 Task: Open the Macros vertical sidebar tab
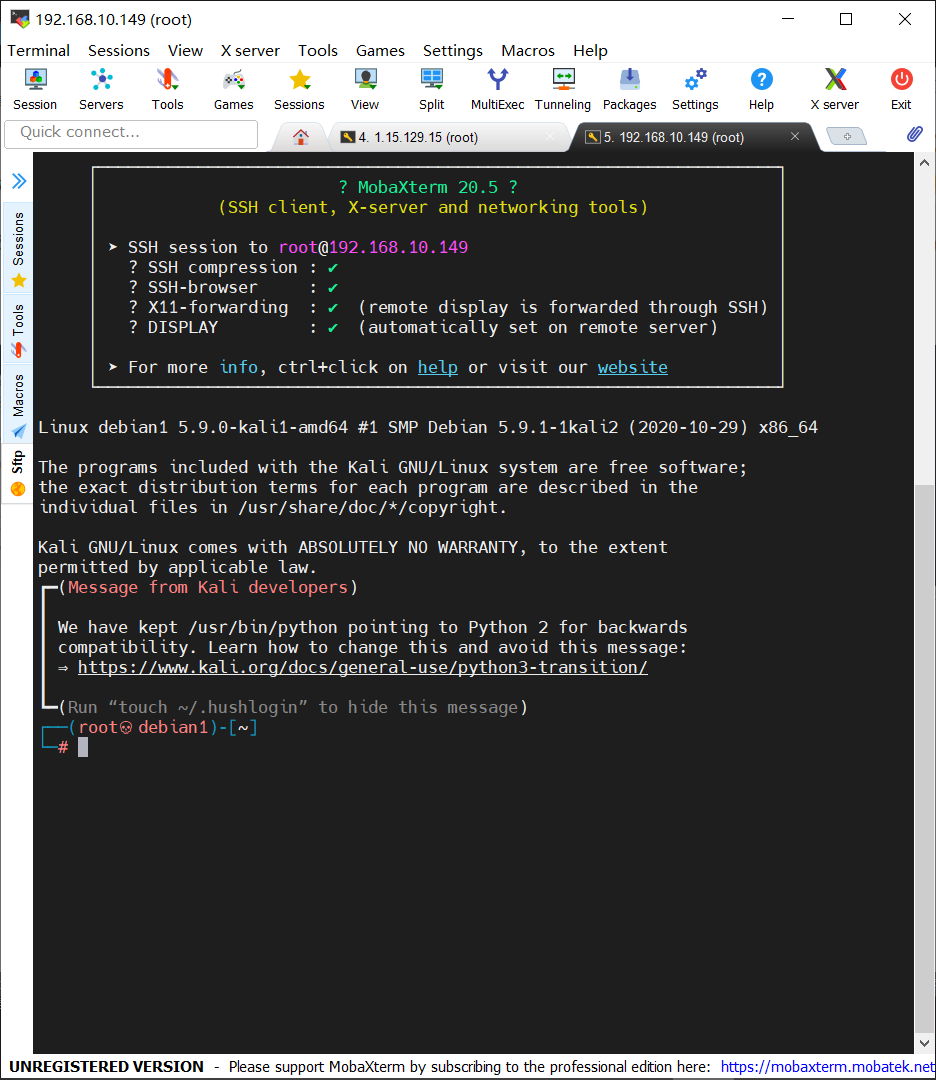(18, 404)
